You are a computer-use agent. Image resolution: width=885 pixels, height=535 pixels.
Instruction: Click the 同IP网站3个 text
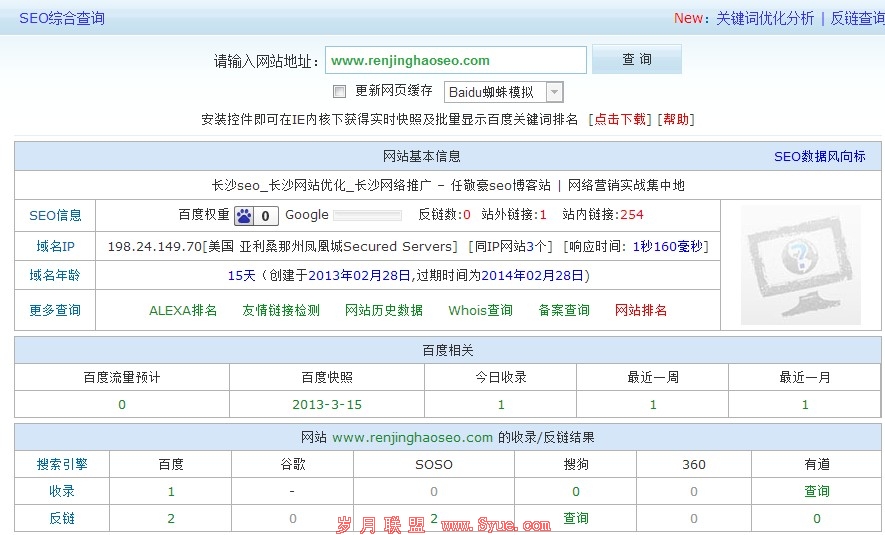click(510, 247)
